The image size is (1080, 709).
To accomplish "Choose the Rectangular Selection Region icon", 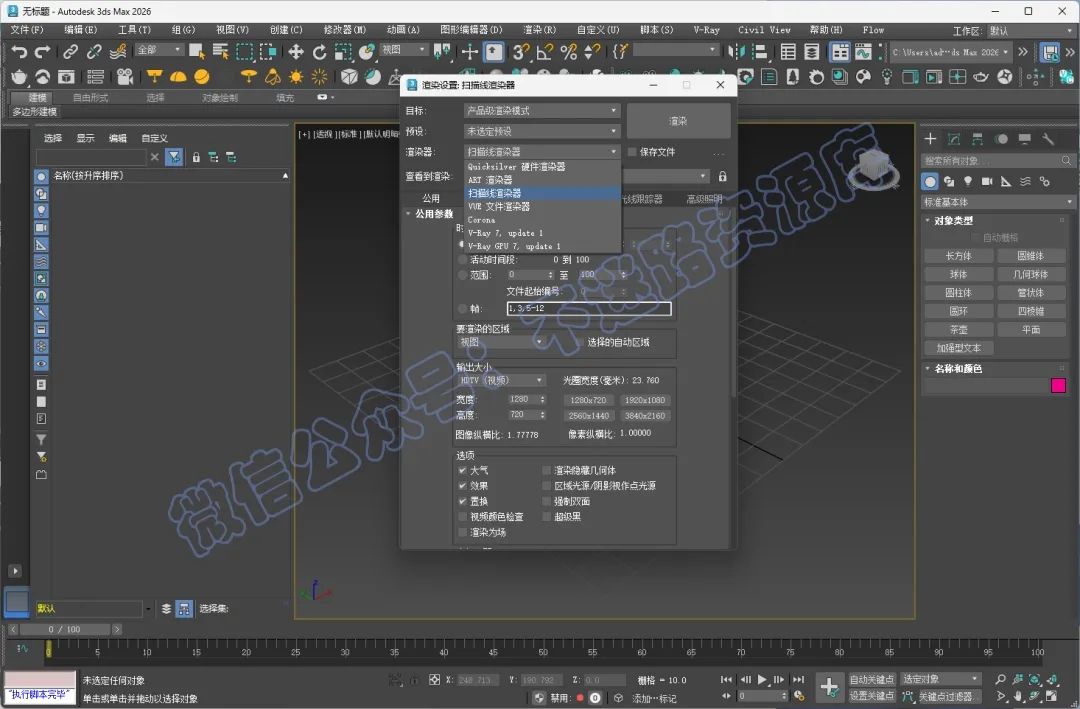I will tap(245, 52).
